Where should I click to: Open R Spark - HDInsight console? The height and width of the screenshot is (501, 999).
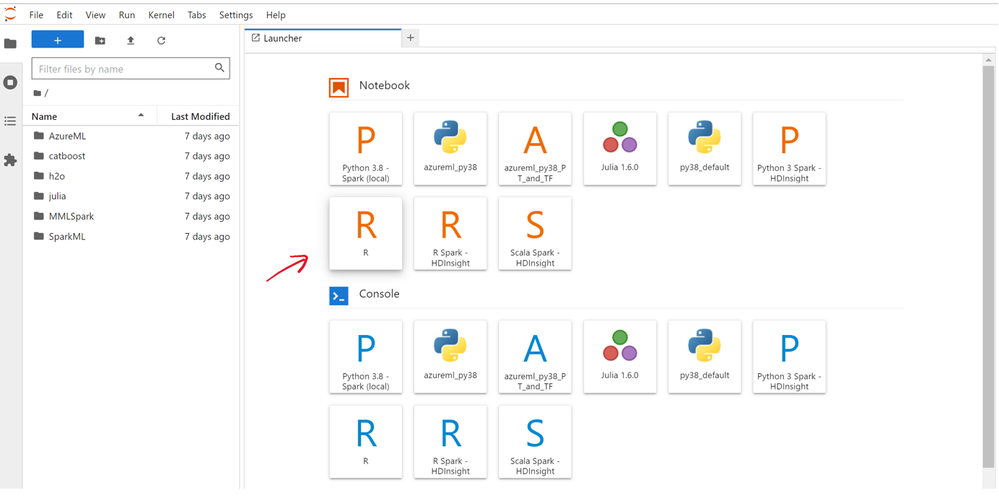pos(450,442)
